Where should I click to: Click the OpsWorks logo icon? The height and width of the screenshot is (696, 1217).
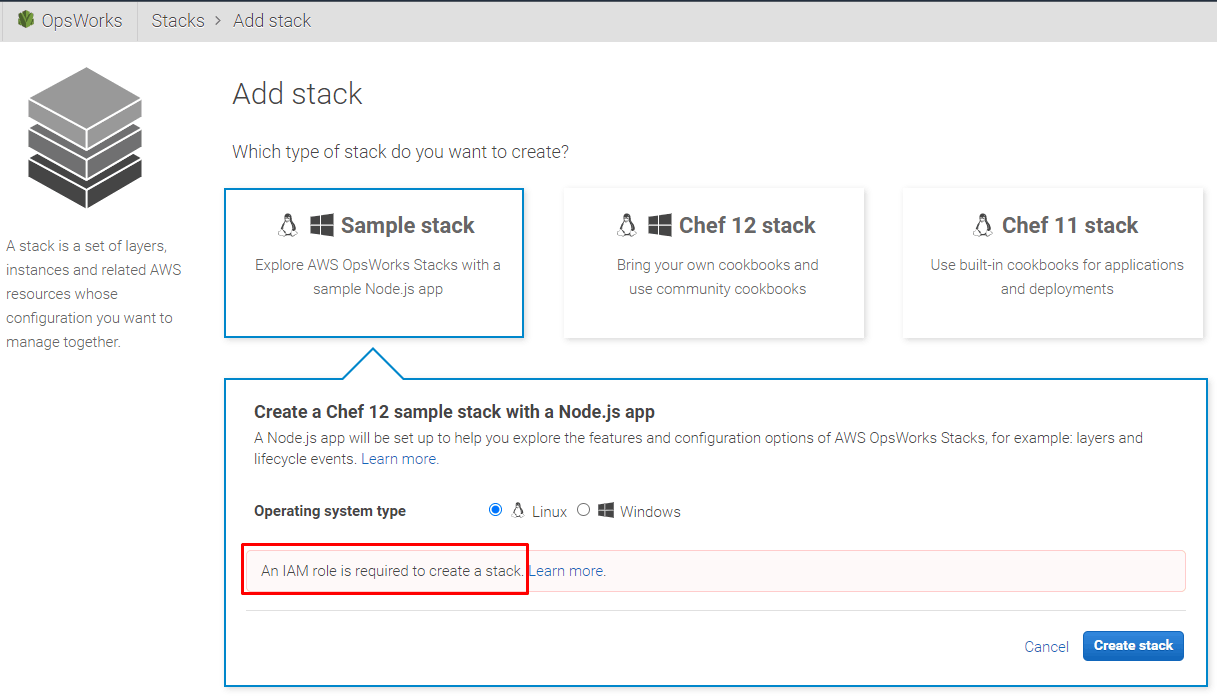[x=26, y=20]
